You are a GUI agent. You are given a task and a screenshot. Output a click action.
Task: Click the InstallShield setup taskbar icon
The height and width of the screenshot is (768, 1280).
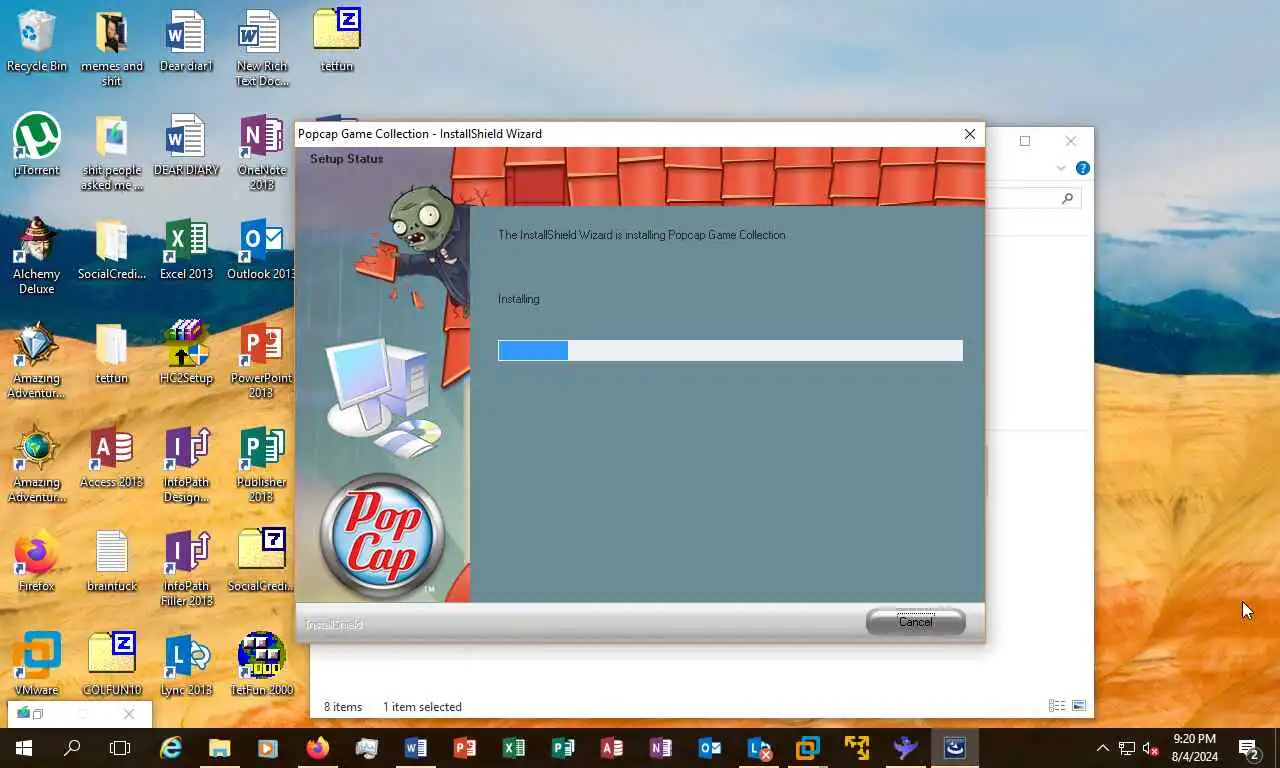tap(955, 748)
